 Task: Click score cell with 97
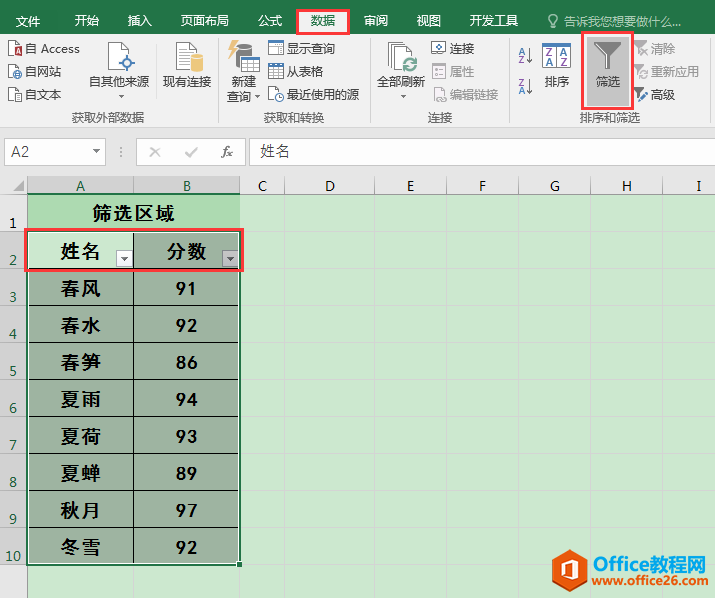click(x=187, y=510)
